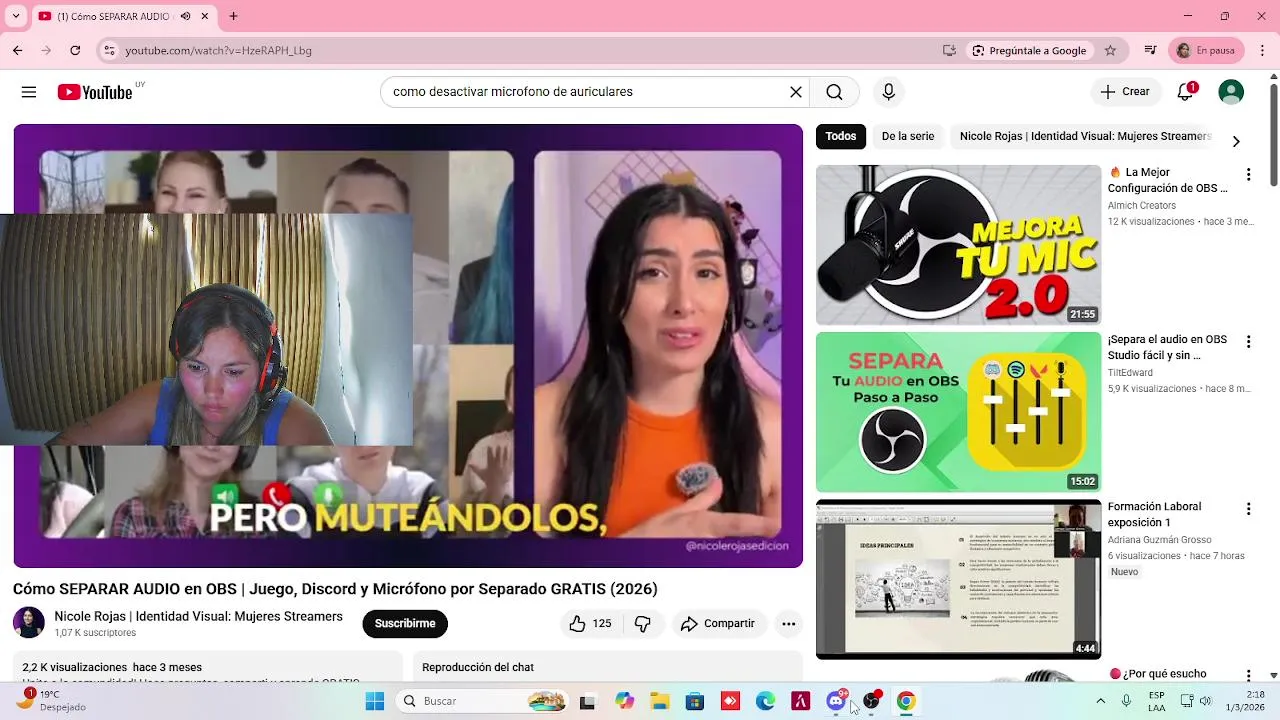1280x720 pixels.
Task: Open options for La Mejor Configuración video
Action: pos(1248,174)
